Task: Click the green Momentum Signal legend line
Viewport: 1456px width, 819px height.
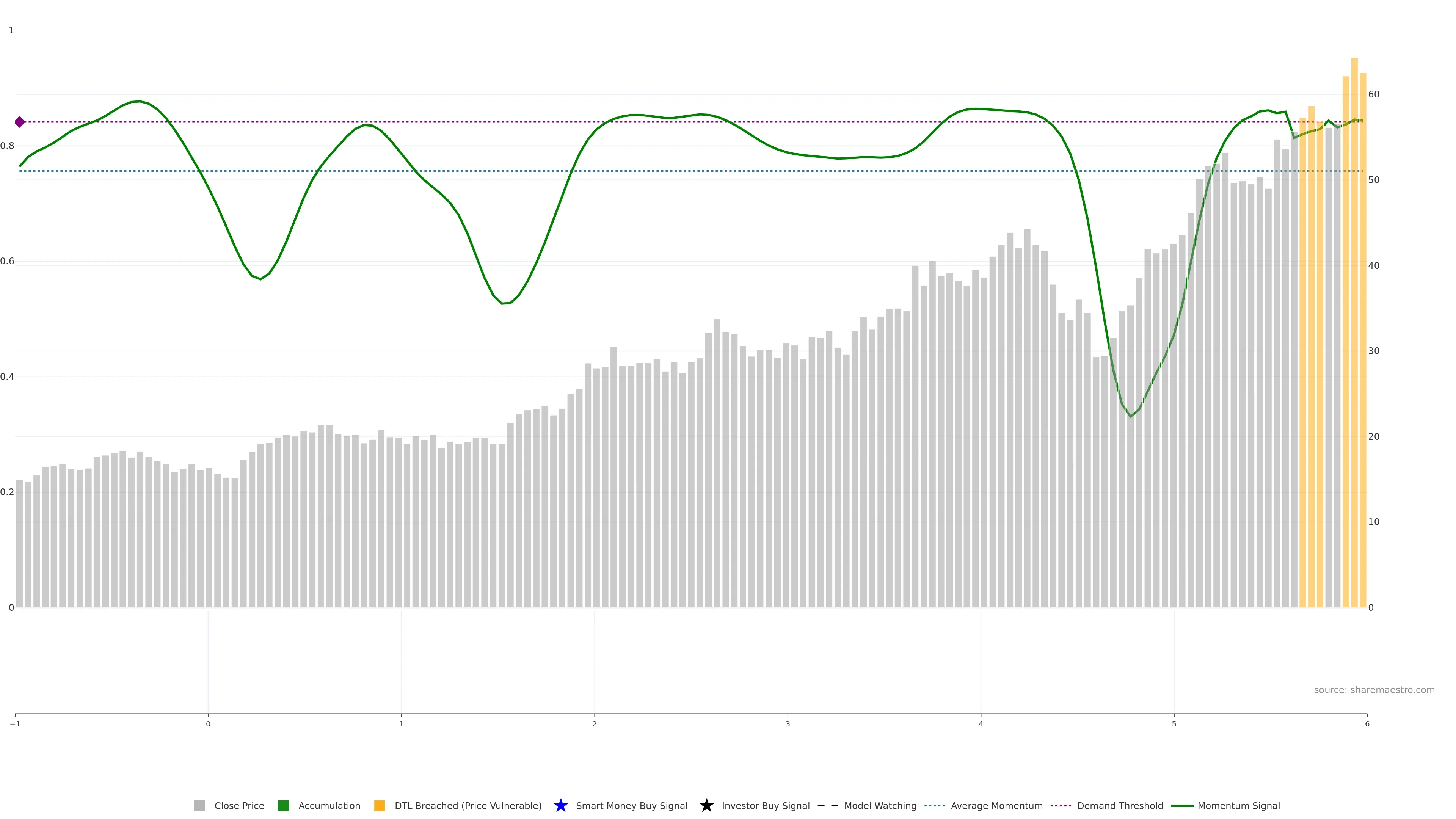Action: [1182, 805]
